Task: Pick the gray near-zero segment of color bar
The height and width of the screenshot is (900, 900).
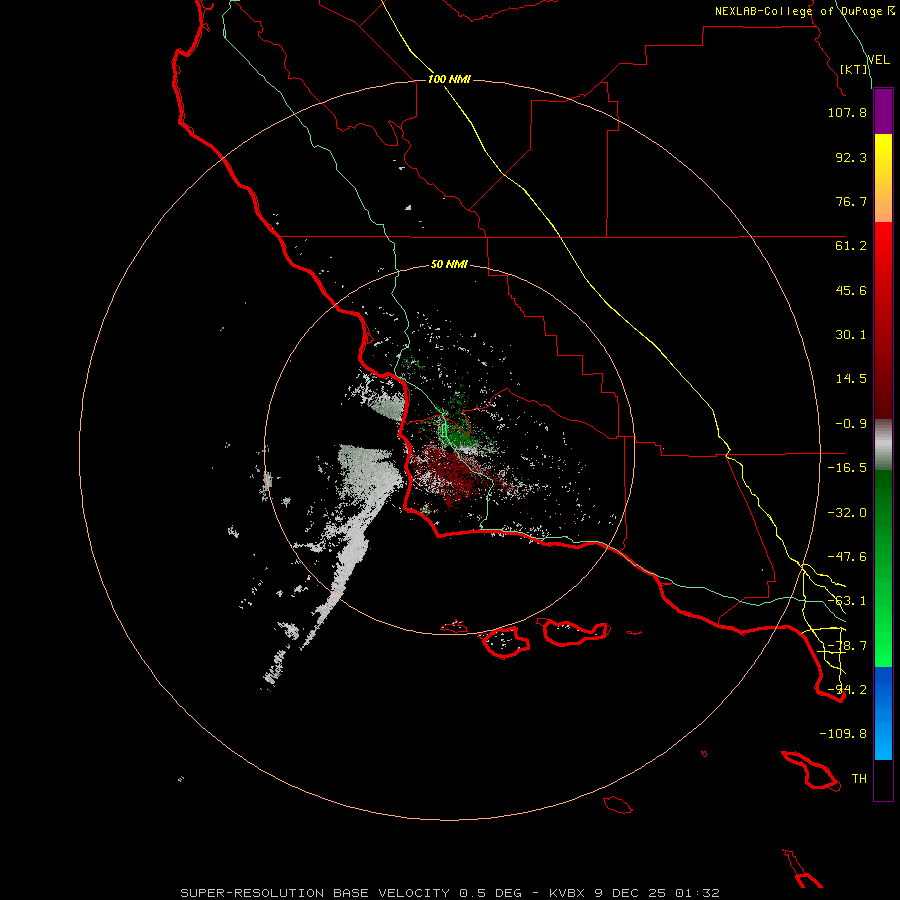Action: pos(883,445)
